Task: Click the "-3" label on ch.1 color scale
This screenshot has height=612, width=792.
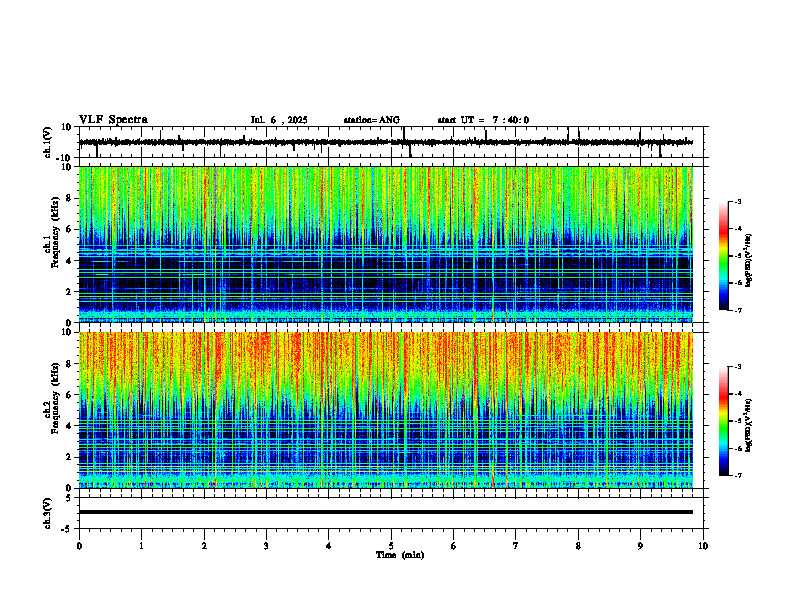Action: (737, 201)
